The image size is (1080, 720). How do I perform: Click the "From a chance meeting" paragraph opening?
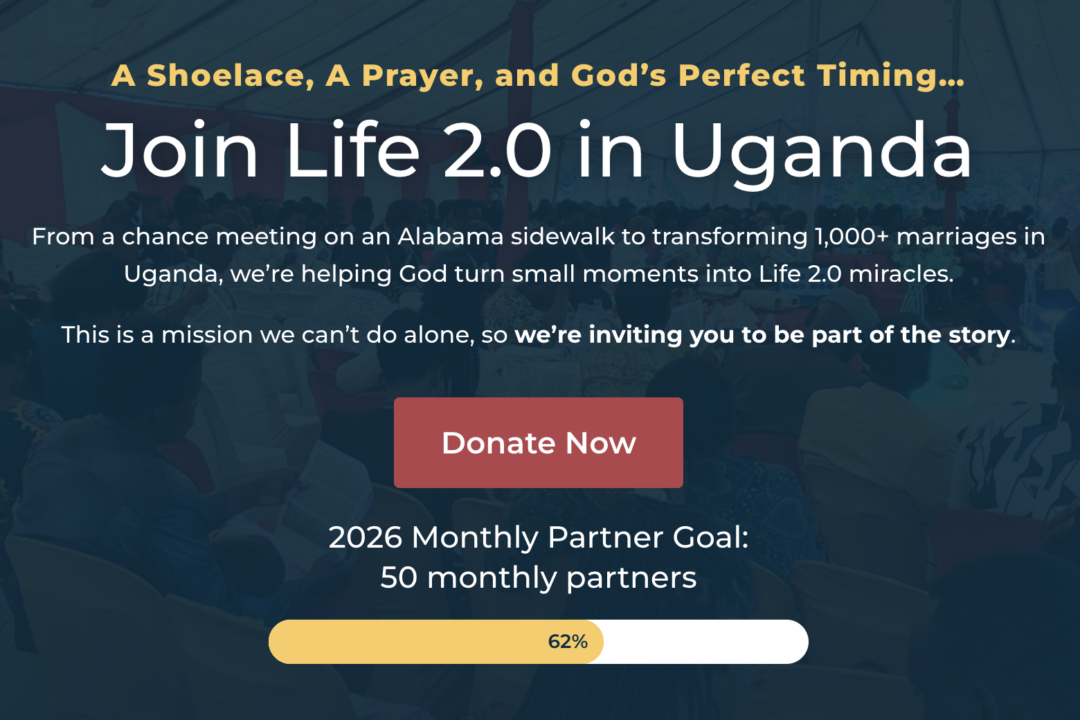140,238
